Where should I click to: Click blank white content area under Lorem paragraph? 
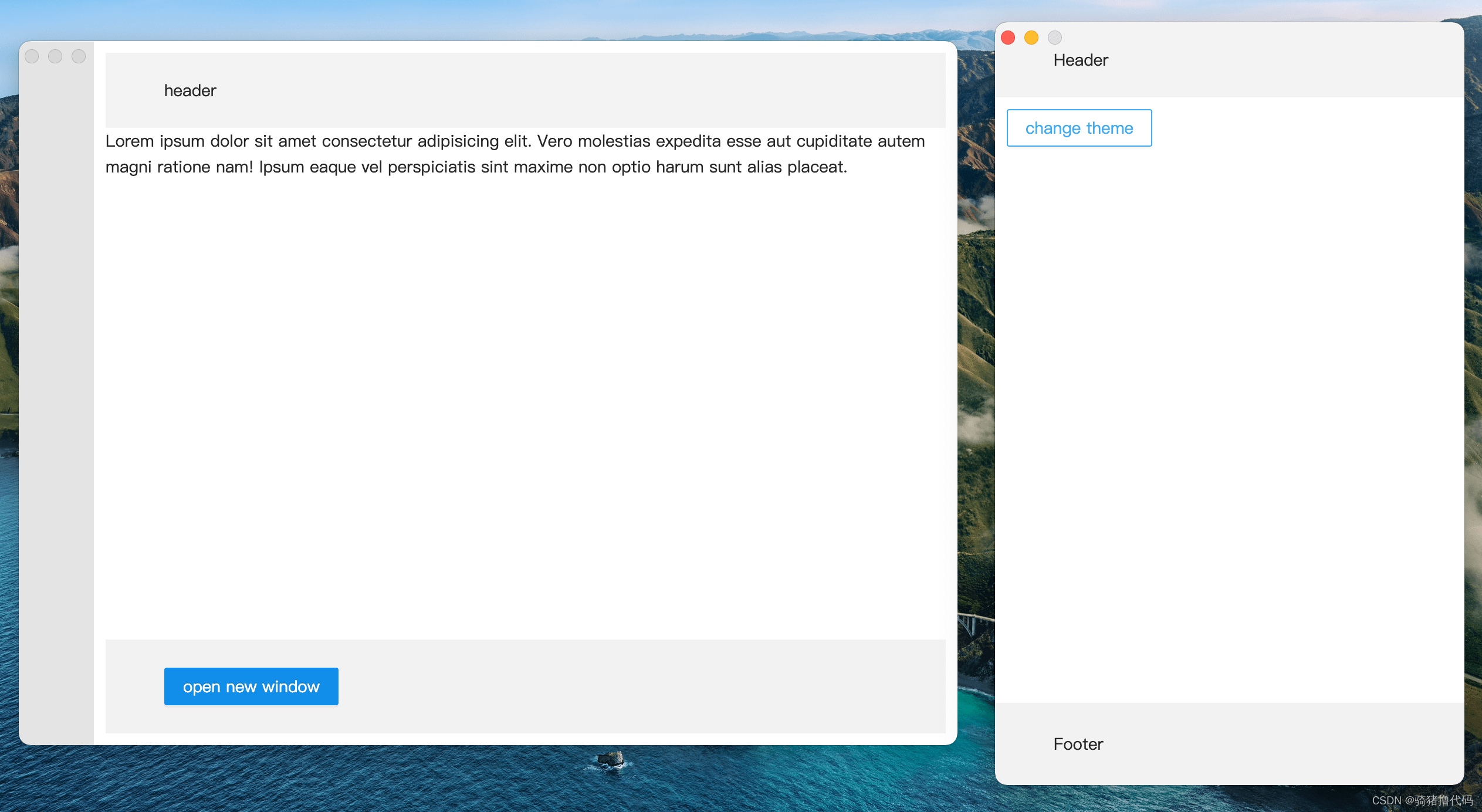525,405
